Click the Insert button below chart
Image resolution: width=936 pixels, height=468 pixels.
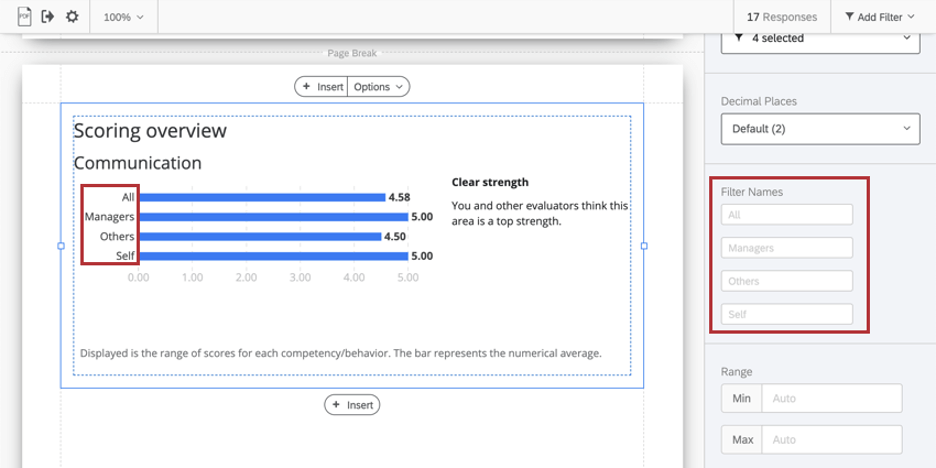coord(352,405)
